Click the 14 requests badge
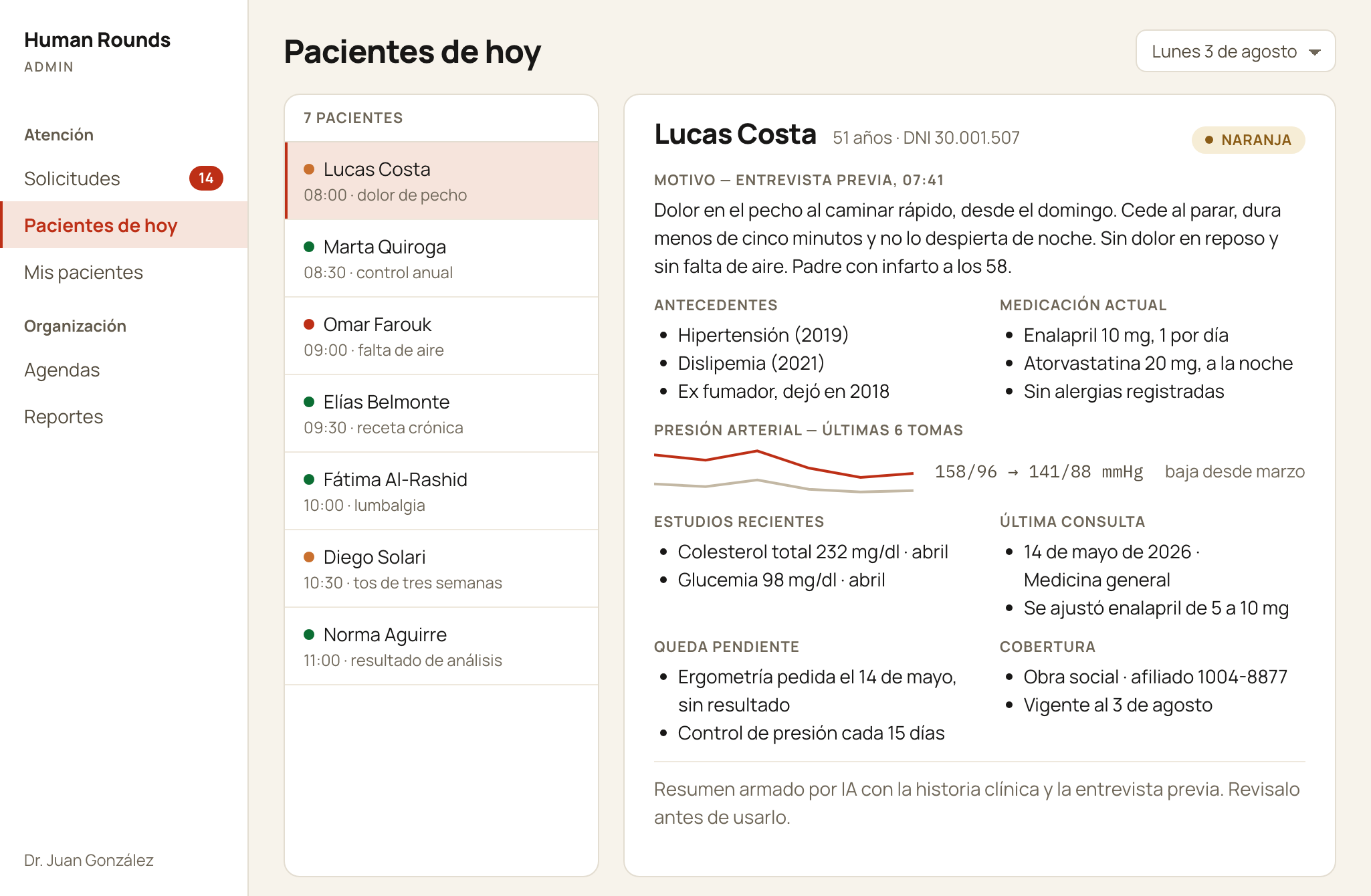Image resolution: width=1371 pixels, height=896 pixels. click(x=206, y=179)
